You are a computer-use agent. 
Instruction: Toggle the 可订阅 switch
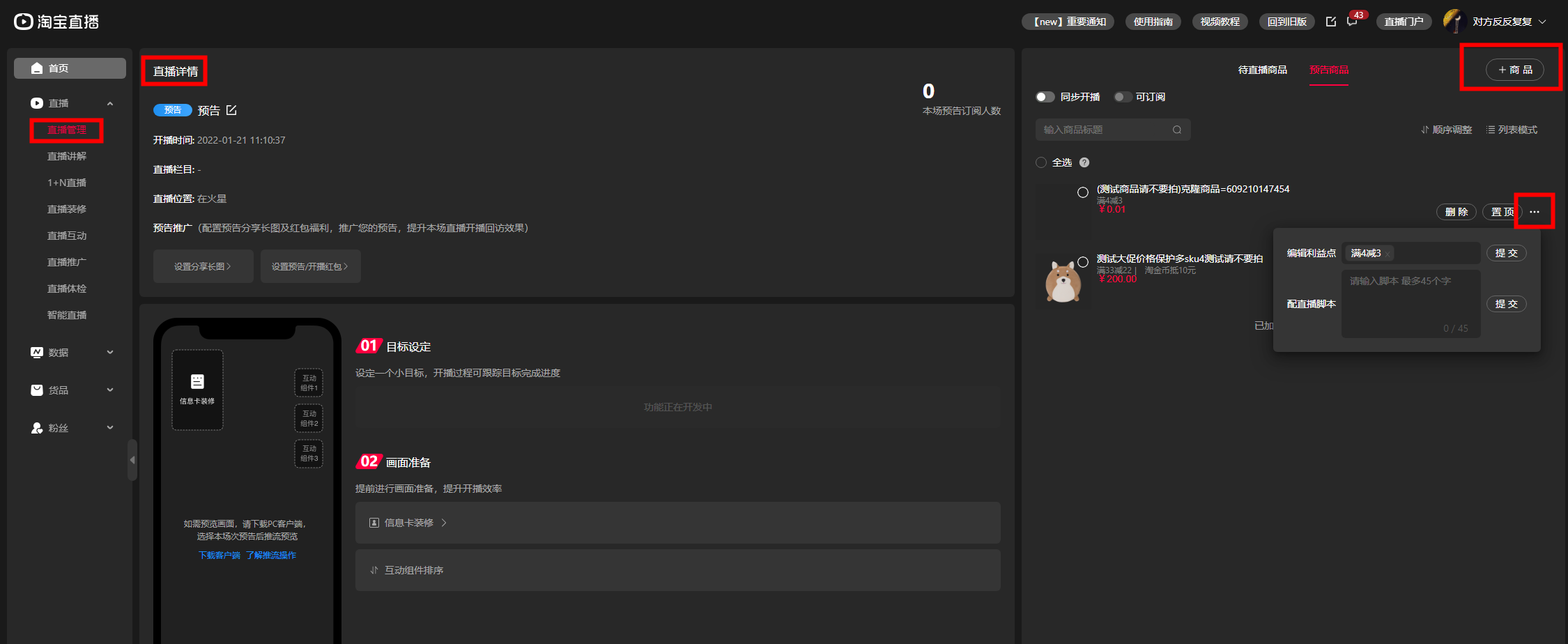[1123, 97]
